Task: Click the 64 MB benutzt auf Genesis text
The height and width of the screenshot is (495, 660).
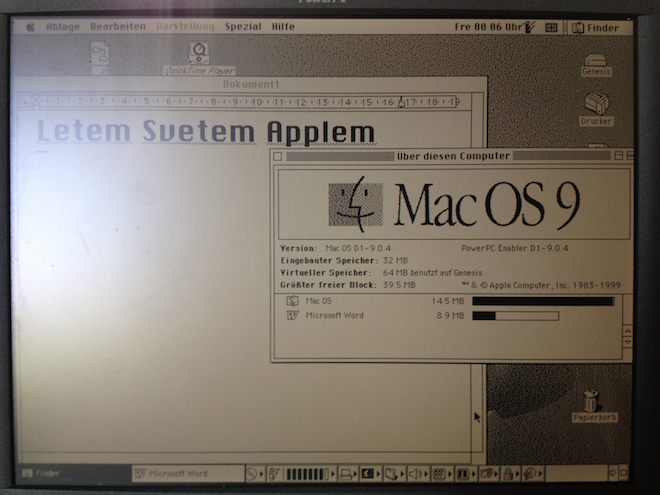Action: pyautogui.click(x=432, y=273)
